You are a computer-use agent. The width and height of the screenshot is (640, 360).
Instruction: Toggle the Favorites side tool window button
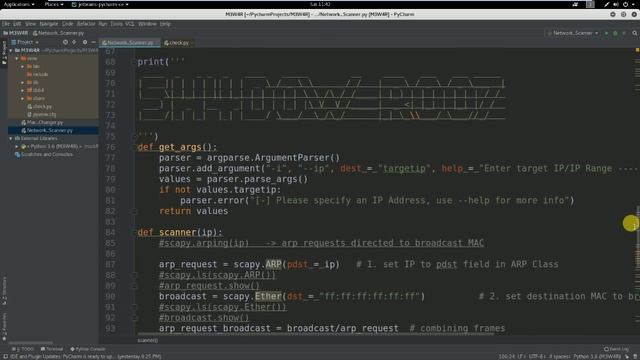(4, 327)
